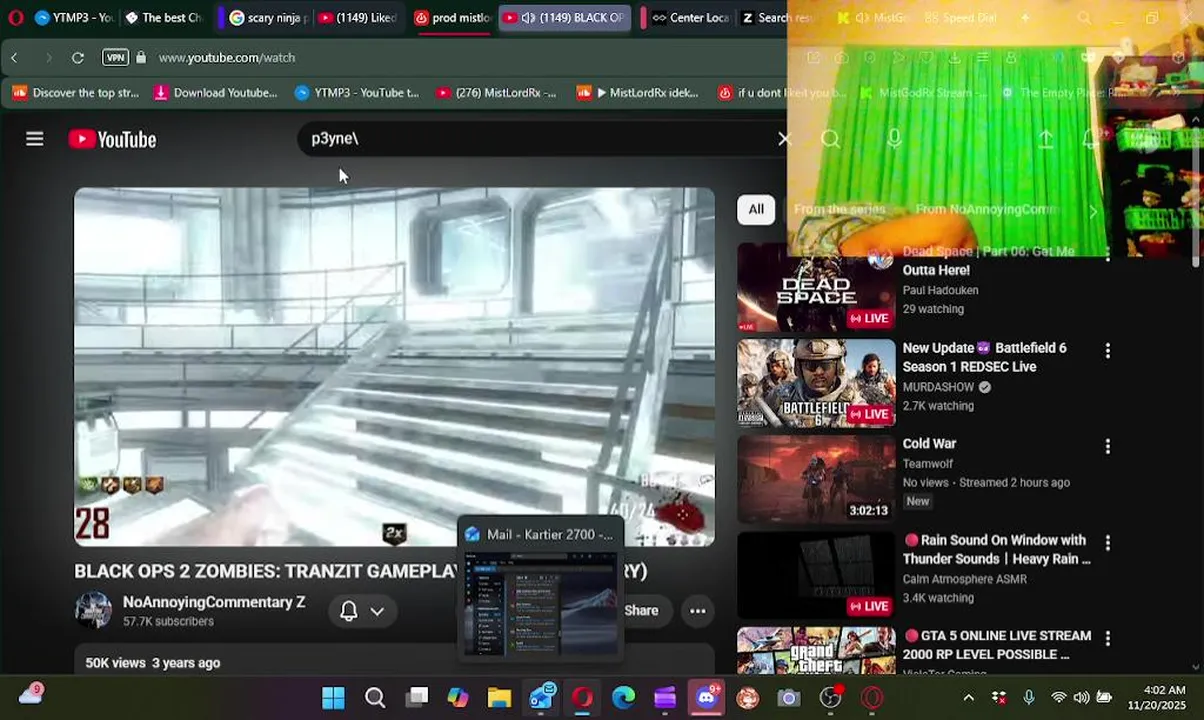Click the Share button
1204x720 pixels.
640,611
